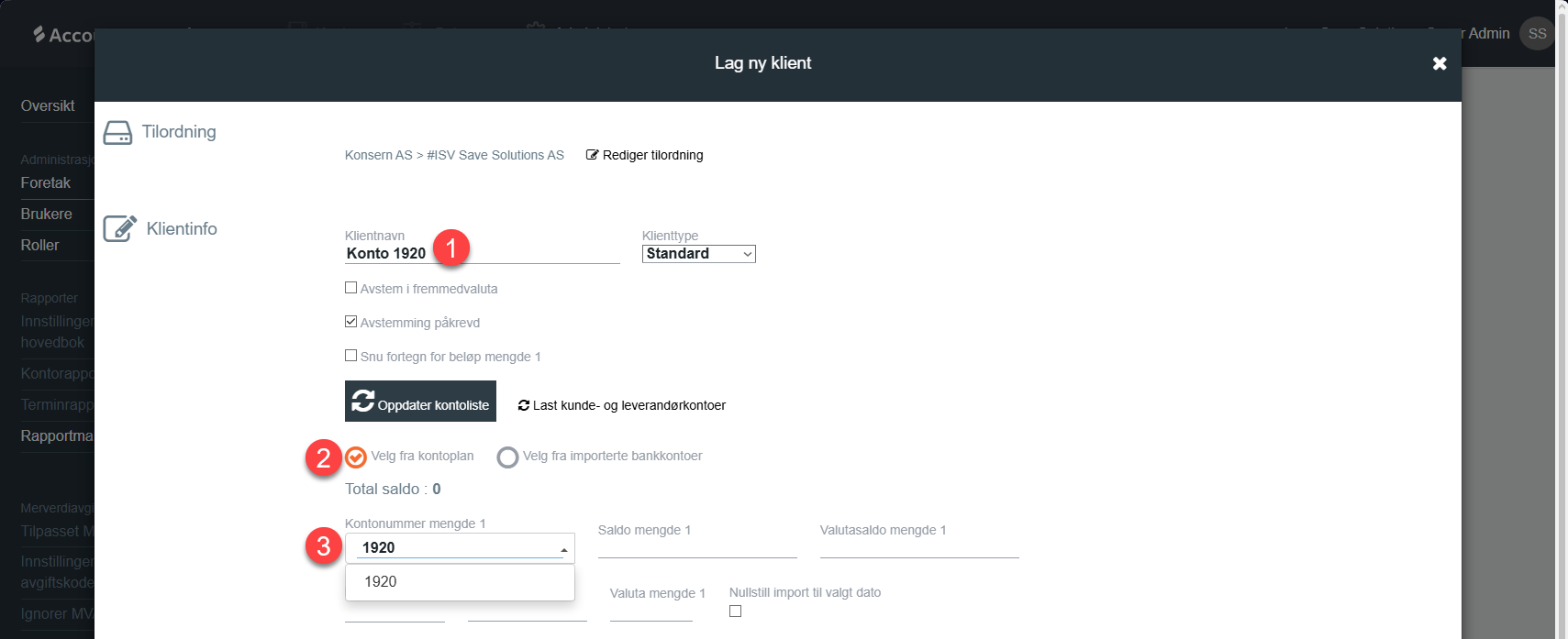Click the Klientinfo edit icon
The width and height of the screenshot is (1568, 639).
pyautogui.click(x=119, y=228)
